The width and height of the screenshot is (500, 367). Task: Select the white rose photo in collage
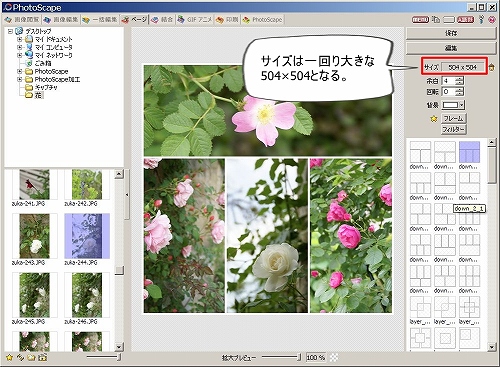point(267,235)
